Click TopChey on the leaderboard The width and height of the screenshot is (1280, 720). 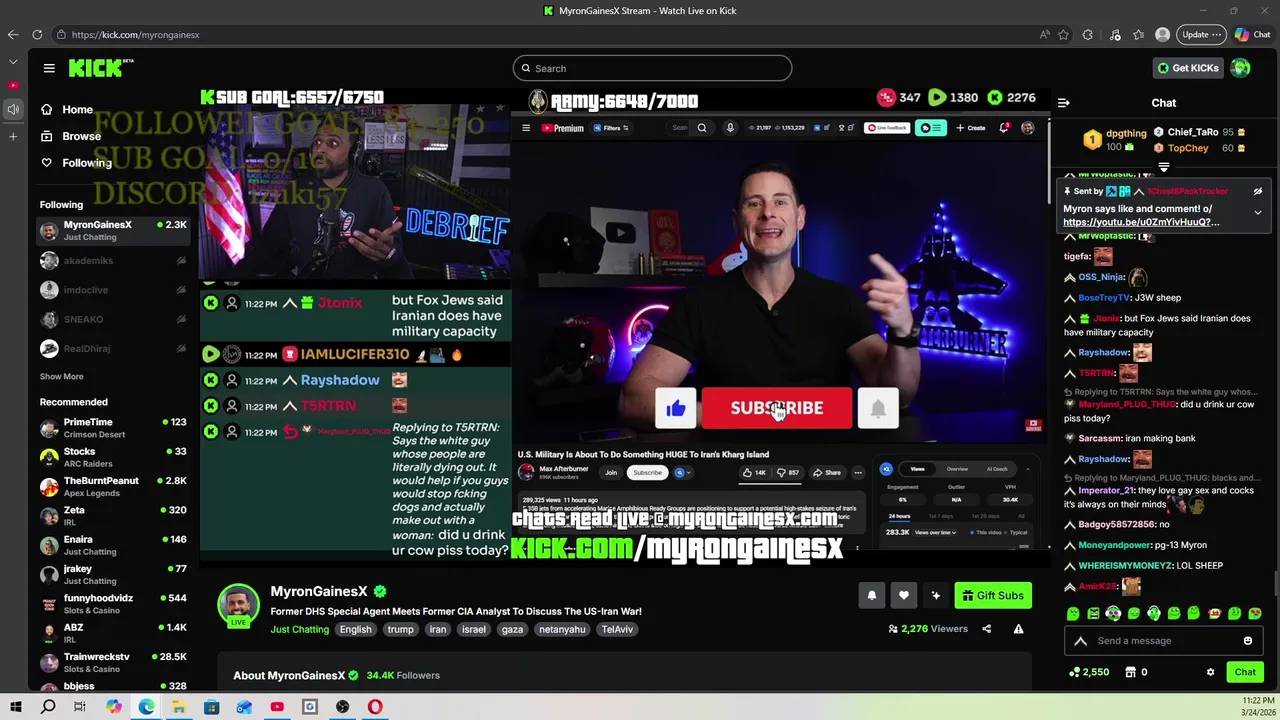(1188, 148)
